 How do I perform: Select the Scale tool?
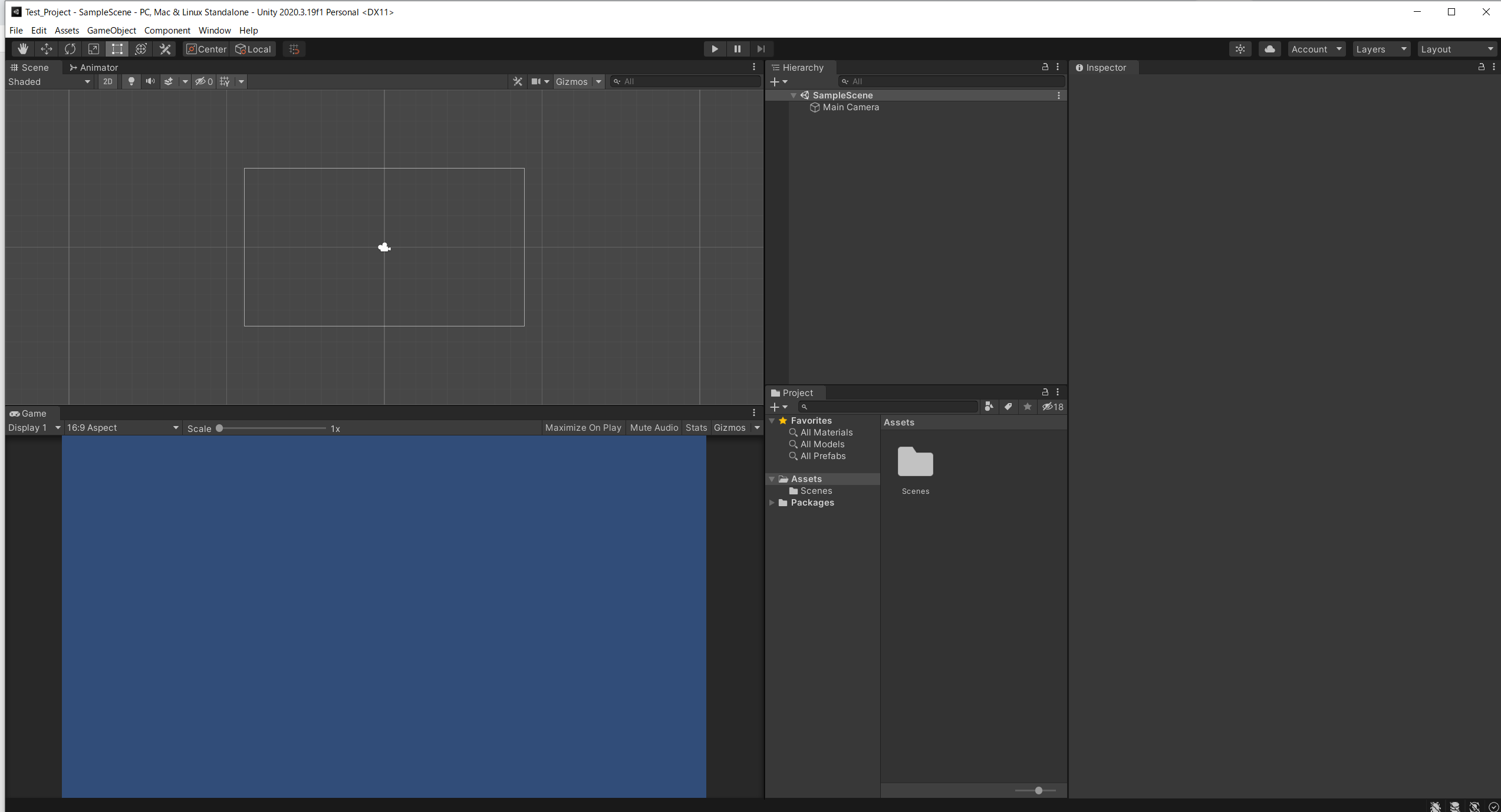pos(93,49)
